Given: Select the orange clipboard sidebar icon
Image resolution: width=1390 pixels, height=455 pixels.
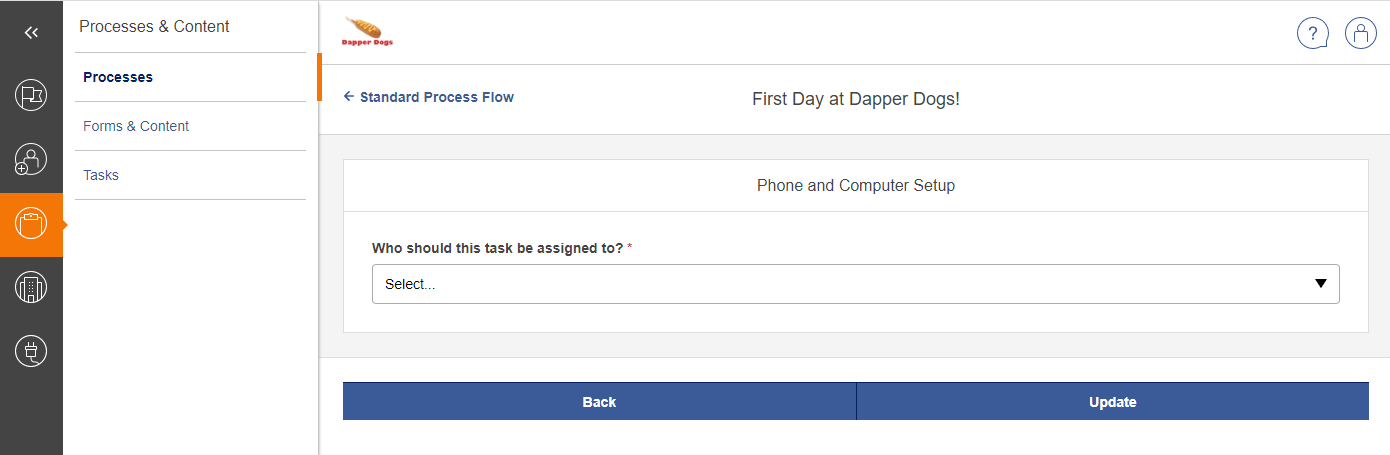Looking at the screenshot, I should (x=31, y=224).
